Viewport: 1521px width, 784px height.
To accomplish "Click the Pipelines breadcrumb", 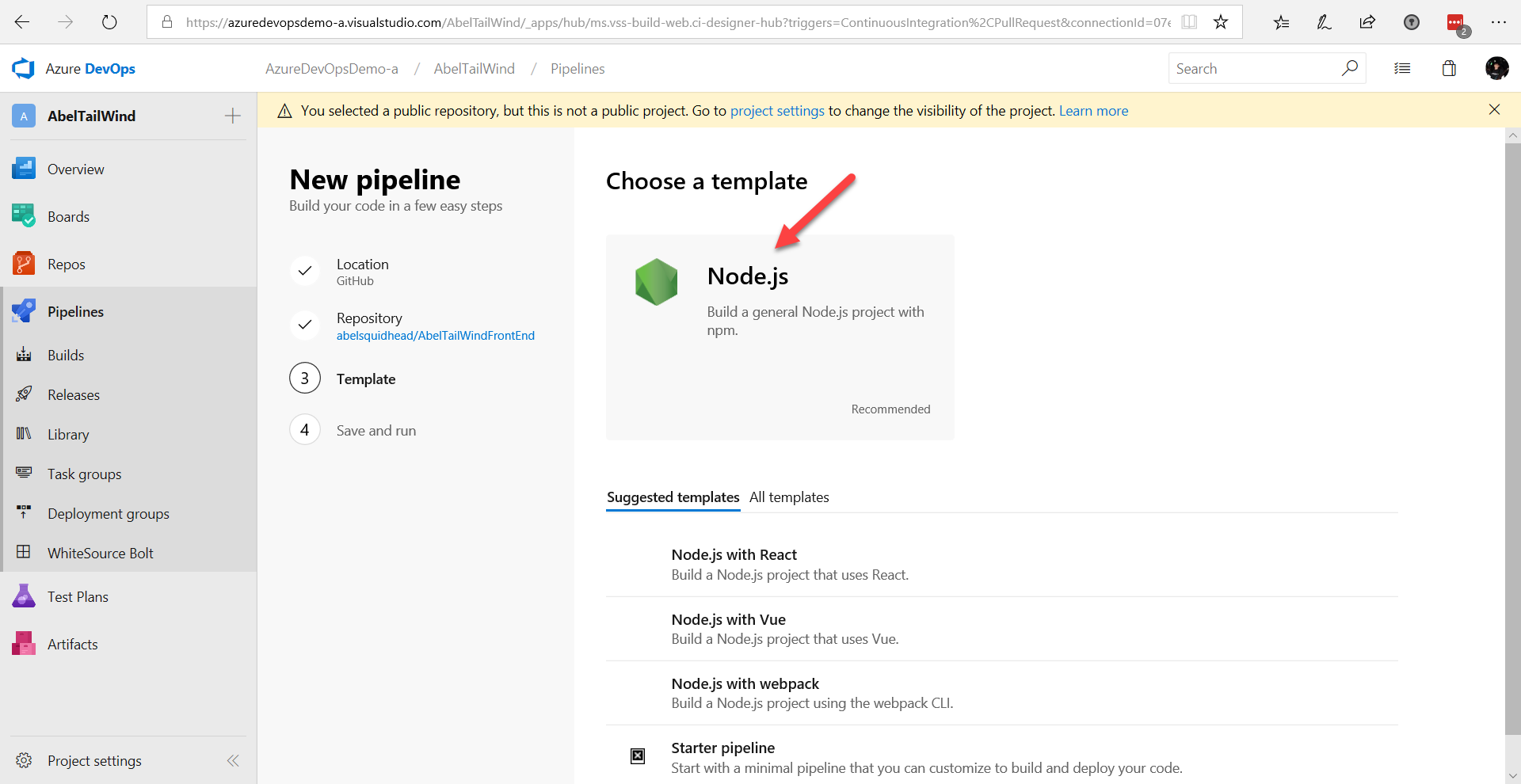I will coord(578,69).
